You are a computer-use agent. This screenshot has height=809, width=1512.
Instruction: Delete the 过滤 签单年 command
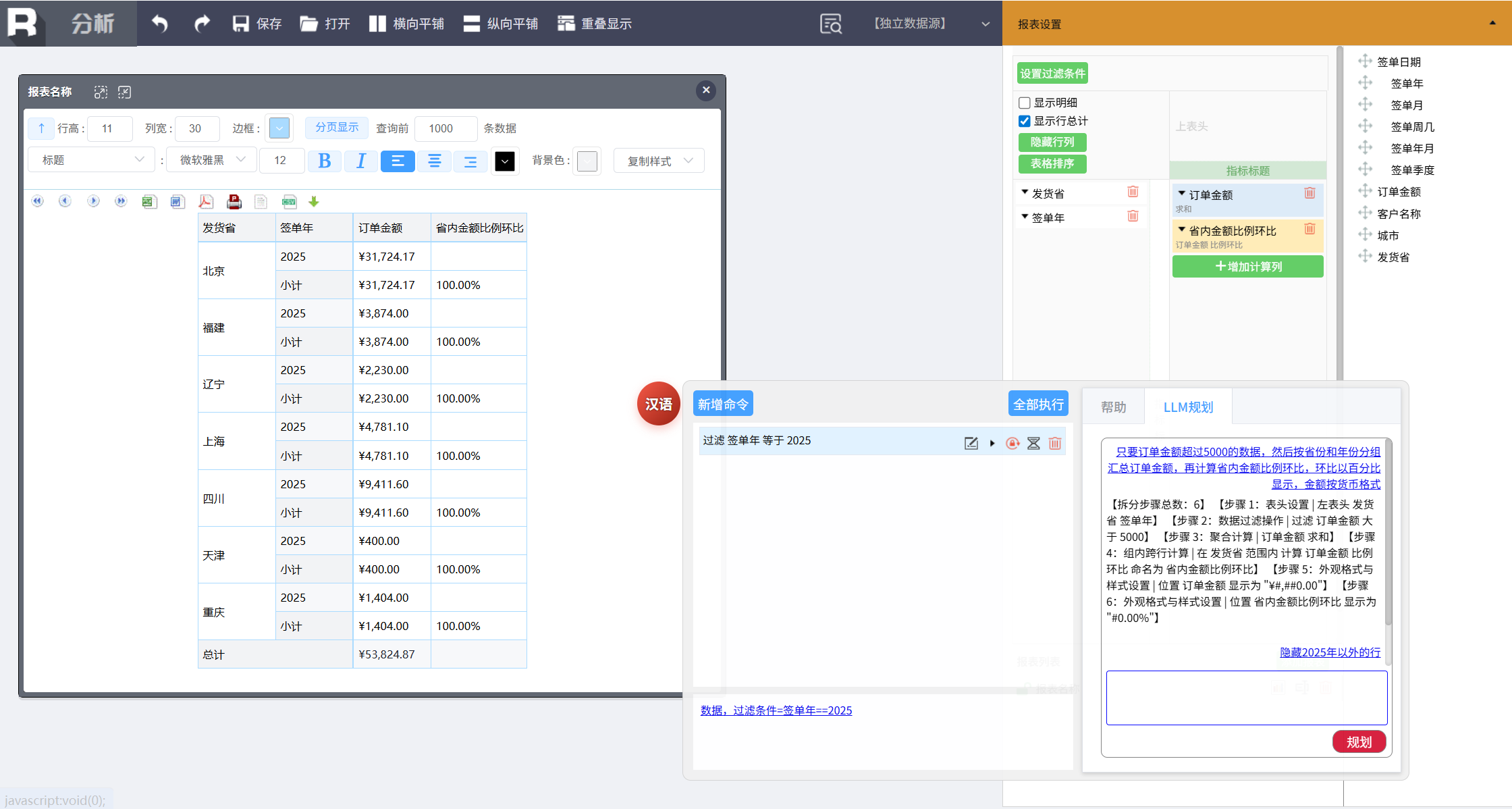click(x=1055, y=443)
